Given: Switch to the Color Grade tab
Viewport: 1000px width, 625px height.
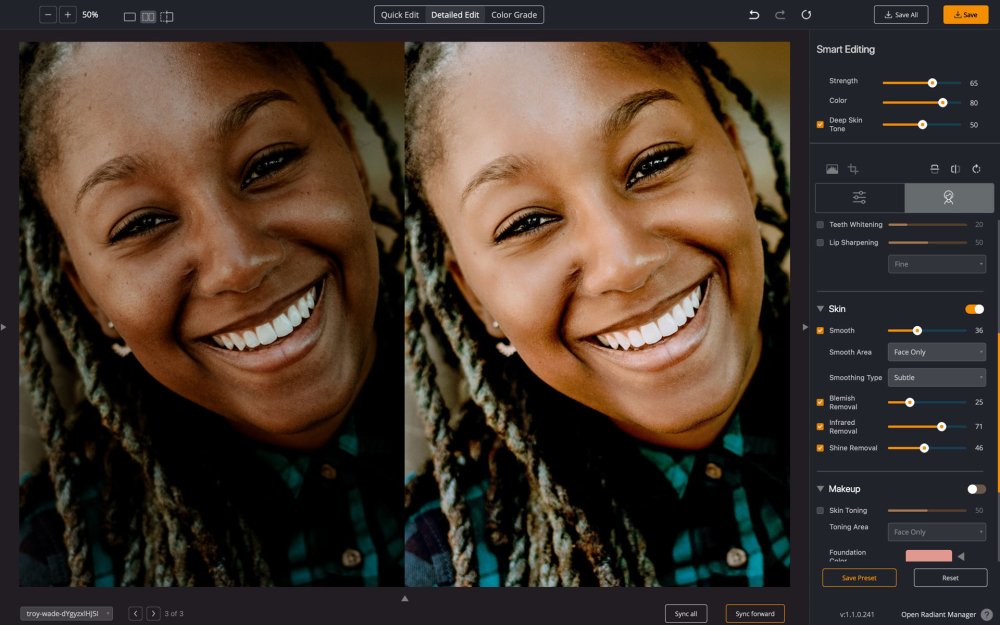Looking at the screenshot, I should [x=514, y=15].
